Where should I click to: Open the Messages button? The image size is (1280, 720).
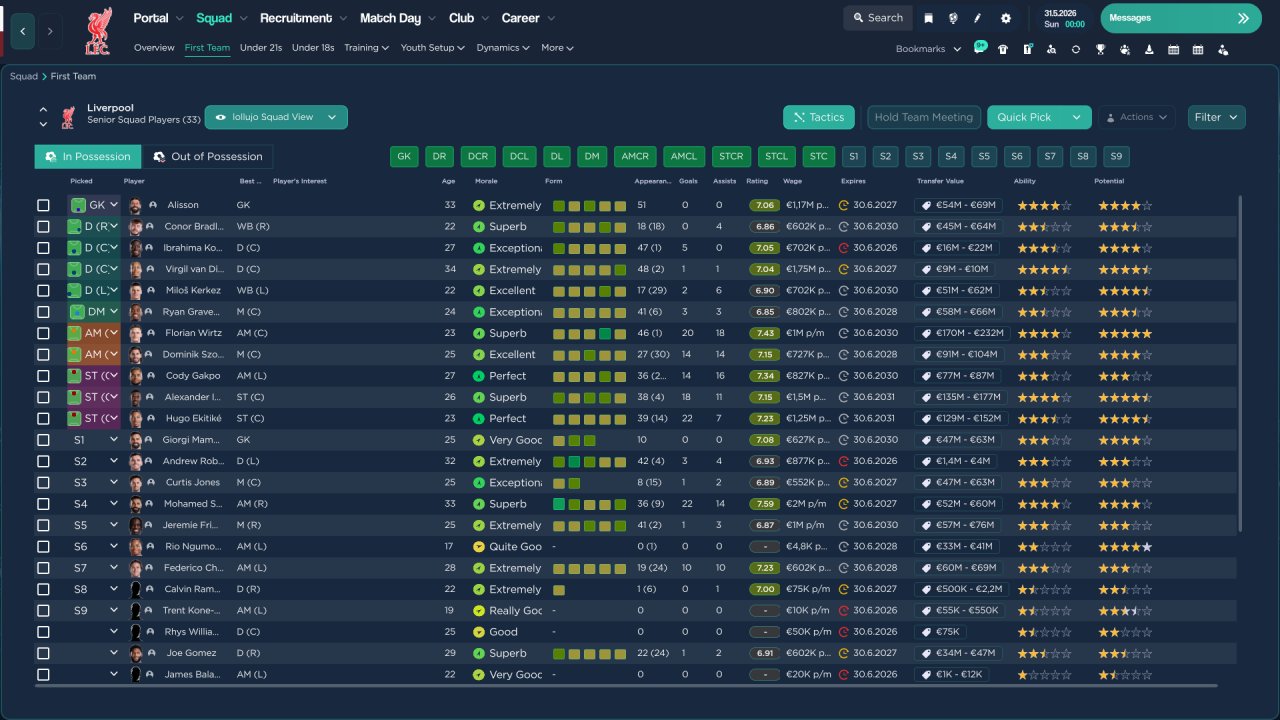[x=1180, y=18]
